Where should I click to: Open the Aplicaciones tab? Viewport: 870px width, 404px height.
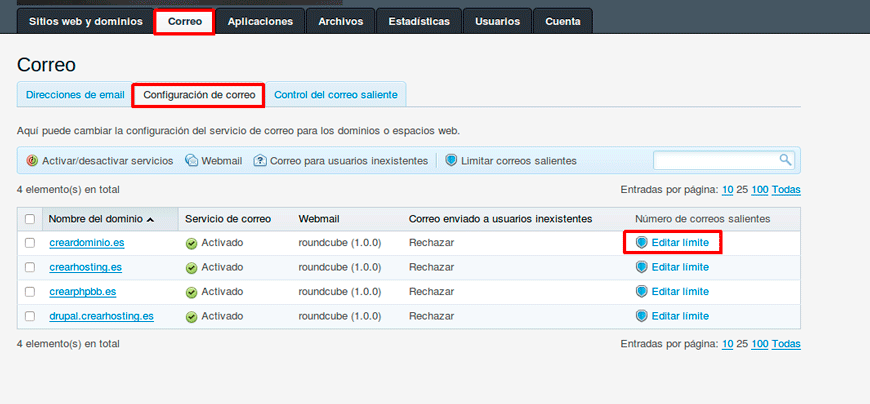(260, 21)
